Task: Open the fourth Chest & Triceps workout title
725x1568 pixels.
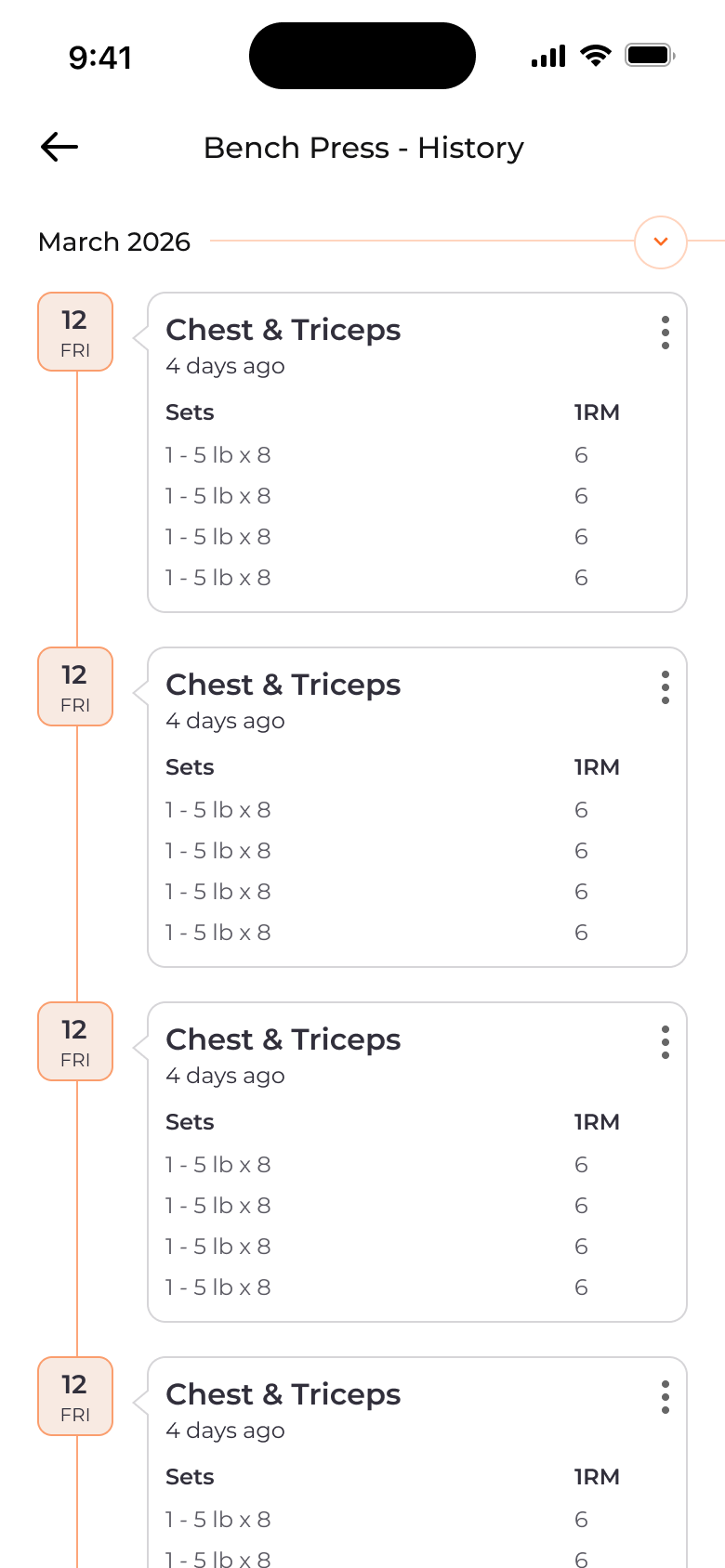Action: pos(283,1394)
